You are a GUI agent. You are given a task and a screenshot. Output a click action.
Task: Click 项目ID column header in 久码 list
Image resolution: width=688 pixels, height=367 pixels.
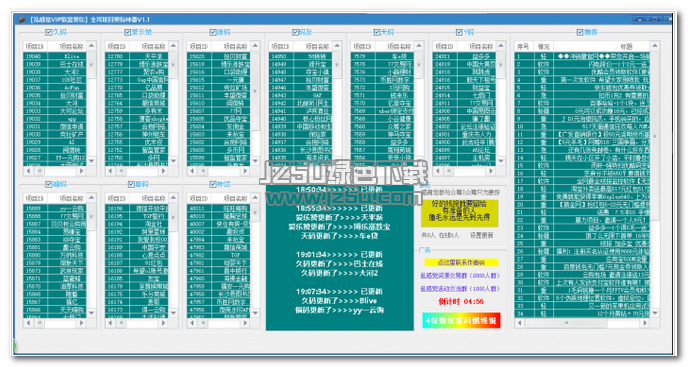tap(35, 46)
